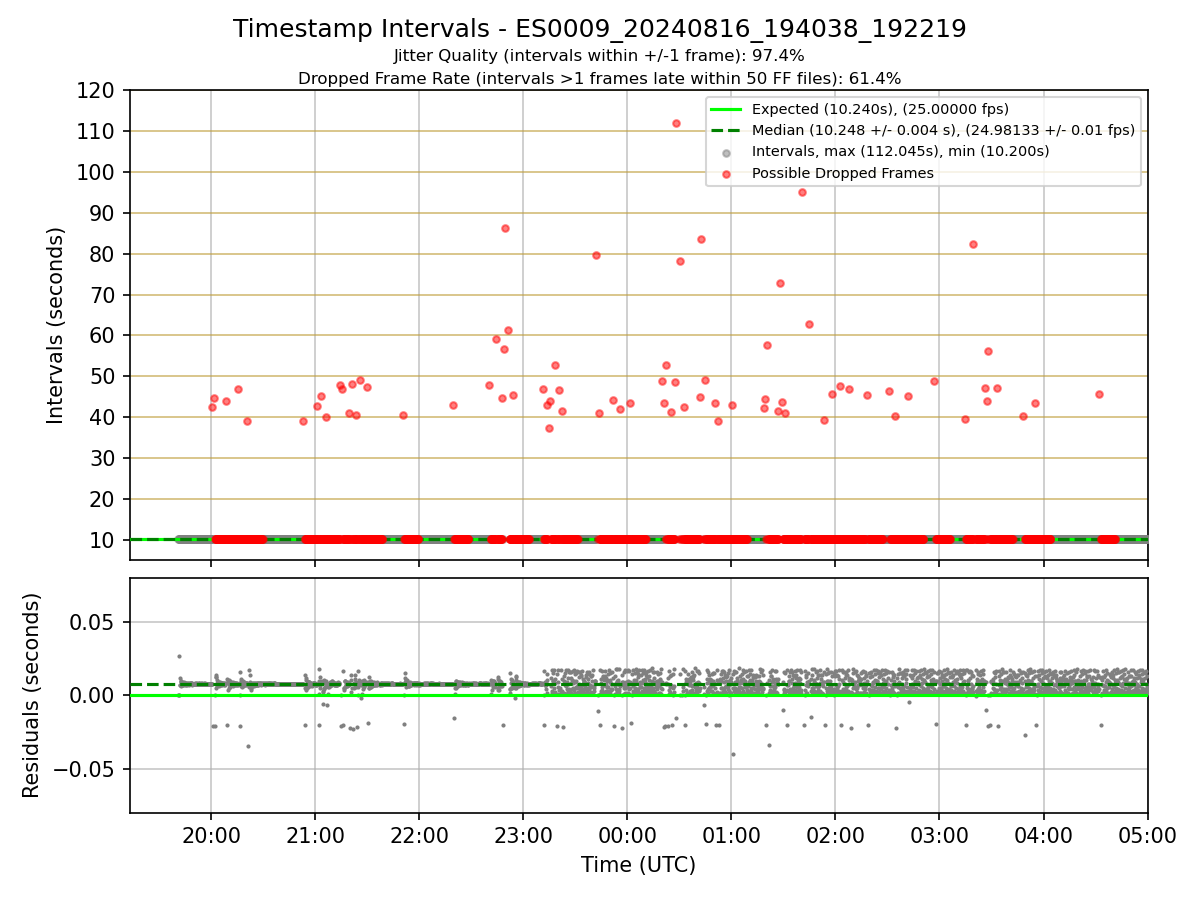Click the 'Time (UTC)' x-axis label
1200x900 pixels.
(638, 865)
